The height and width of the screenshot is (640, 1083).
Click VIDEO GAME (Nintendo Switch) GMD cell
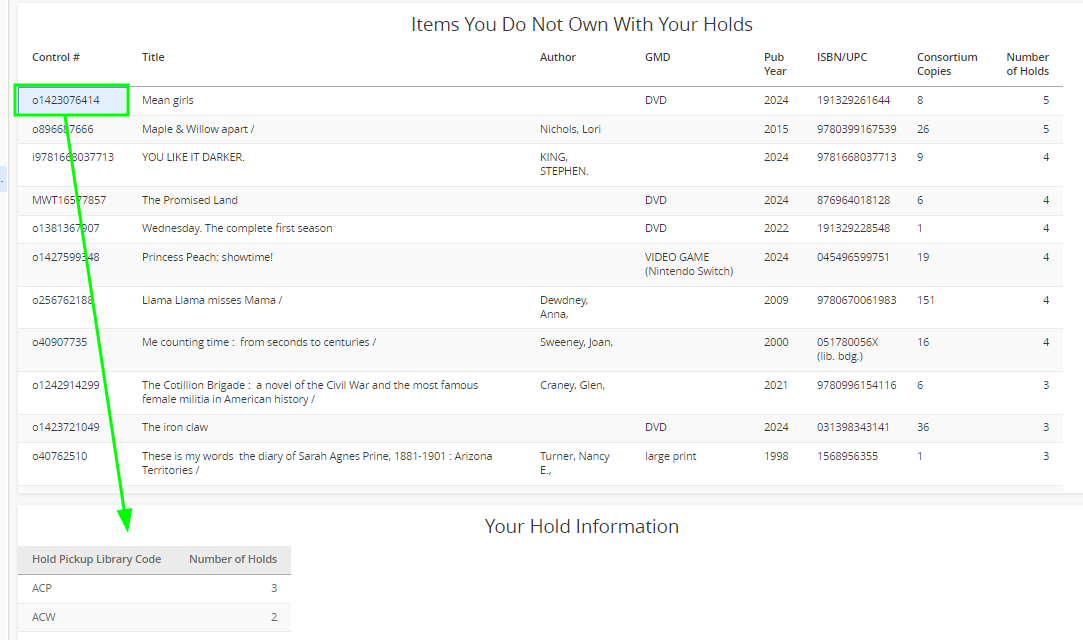point(689,264)
